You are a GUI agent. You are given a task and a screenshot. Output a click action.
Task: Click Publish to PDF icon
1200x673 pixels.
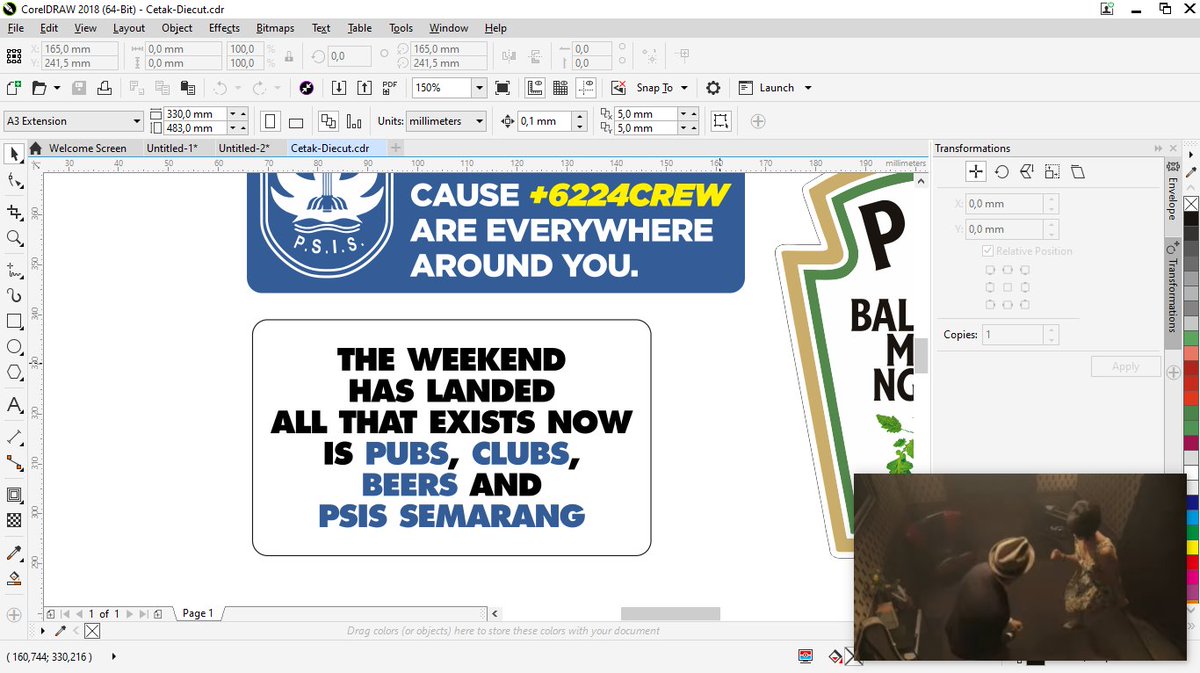[x=389, y=88]
